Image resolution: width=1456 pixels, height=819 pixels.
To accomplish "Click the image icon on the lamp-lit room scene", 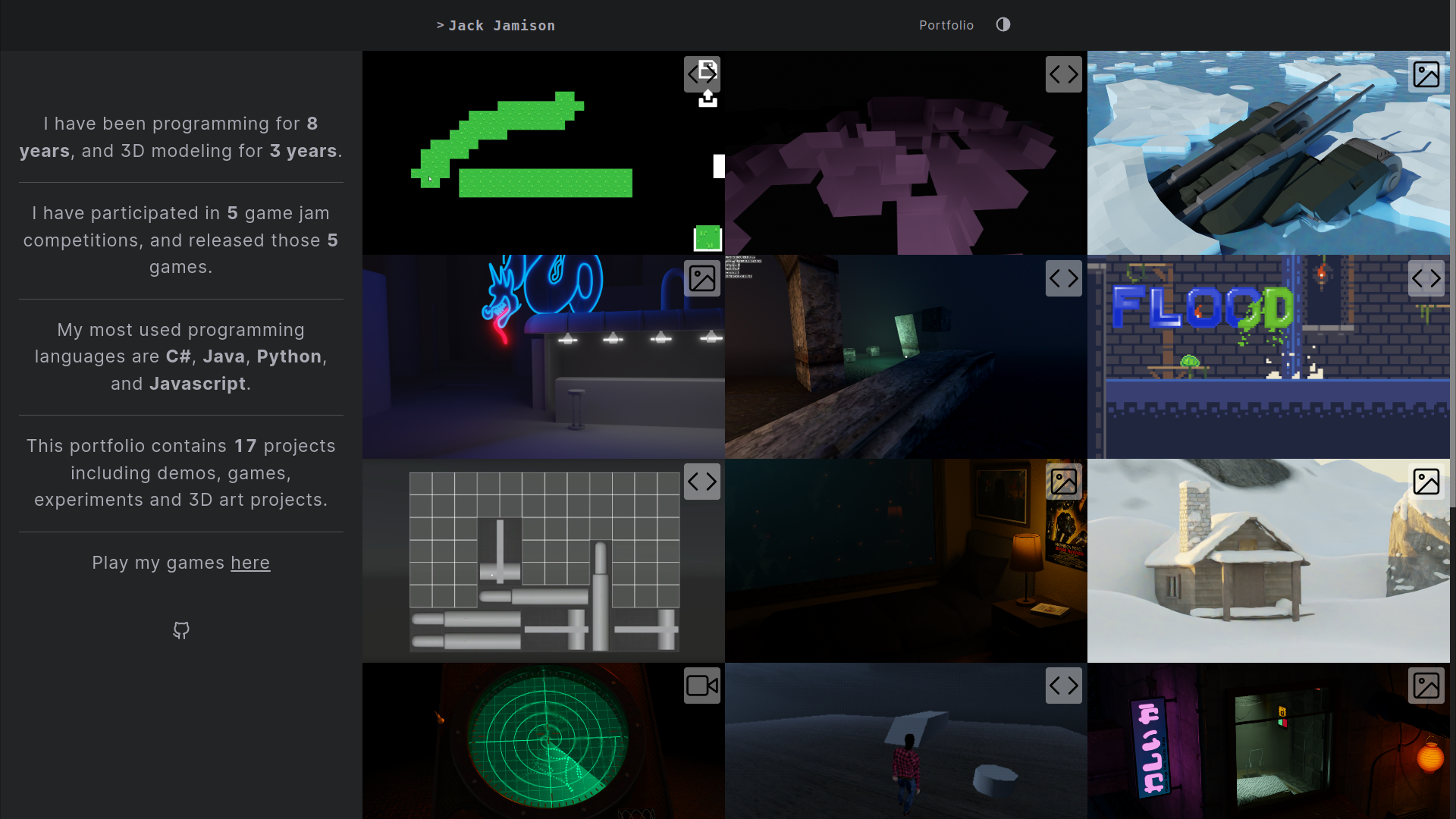I will (x=1063, y=482).
